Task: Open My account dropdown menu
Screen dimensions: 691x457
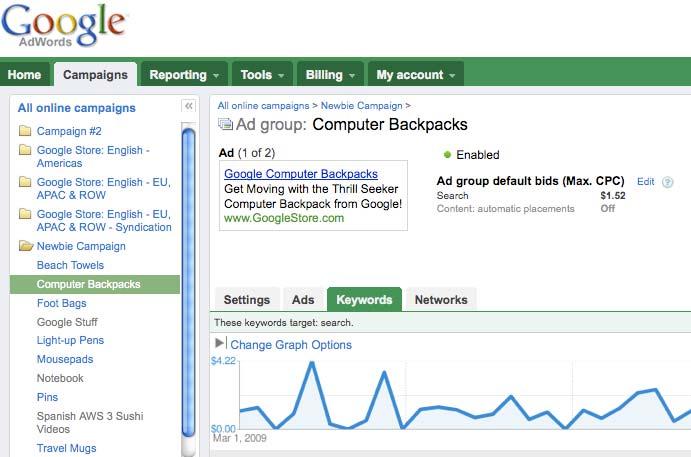Action: pos(415,74)
